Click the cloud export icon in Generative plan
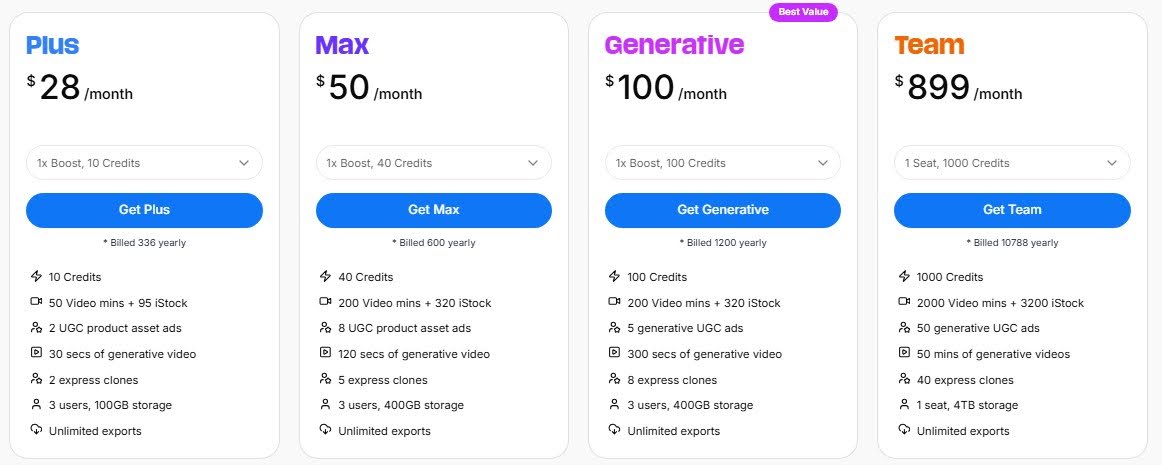This screenshot has height=465, width=1162. (614, 431)
